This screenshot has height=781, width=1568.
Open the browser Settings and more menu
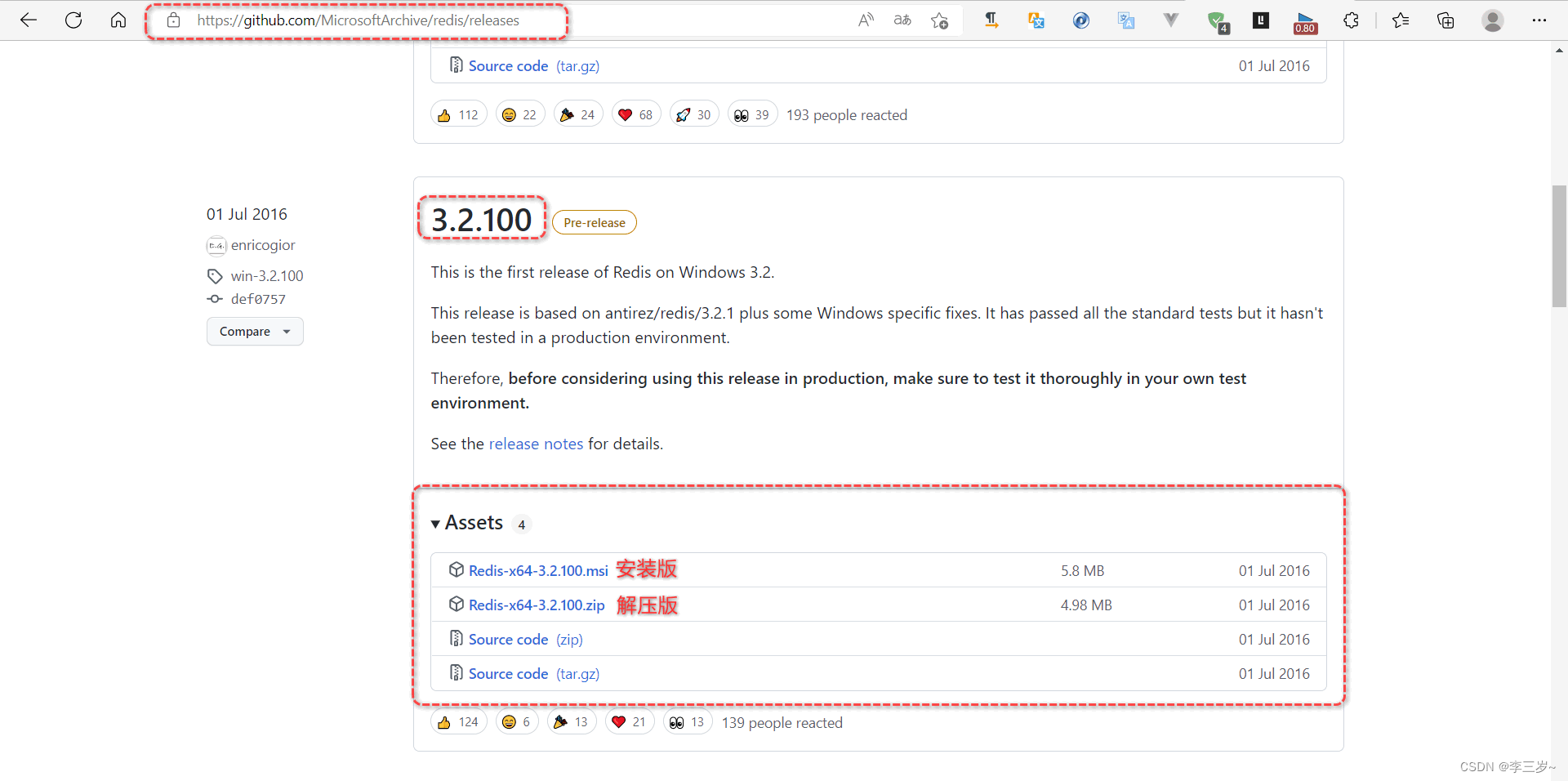[1539, 20]
